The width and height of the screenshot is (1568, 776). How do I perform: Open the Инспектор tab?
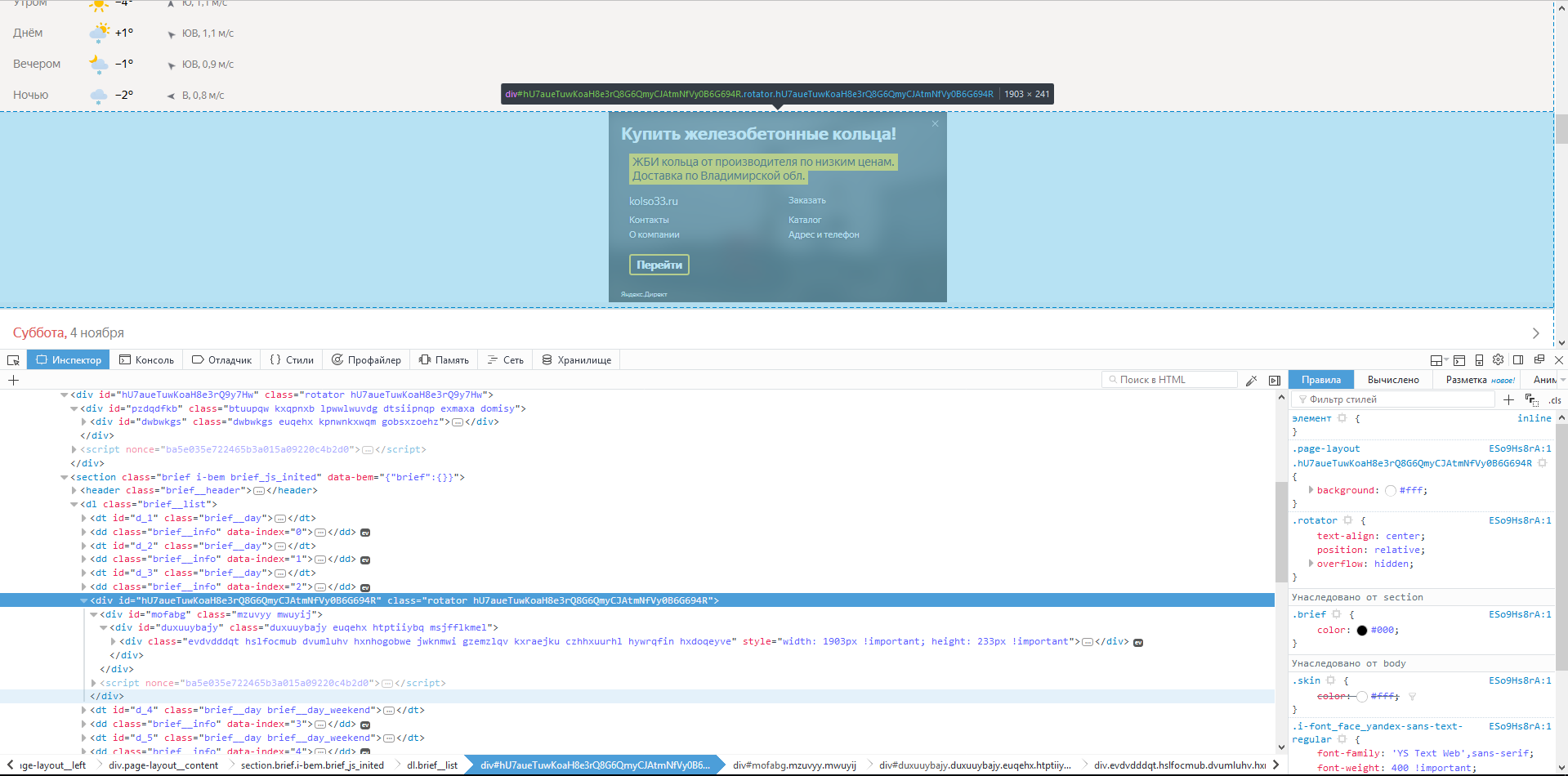pos(69,360)
